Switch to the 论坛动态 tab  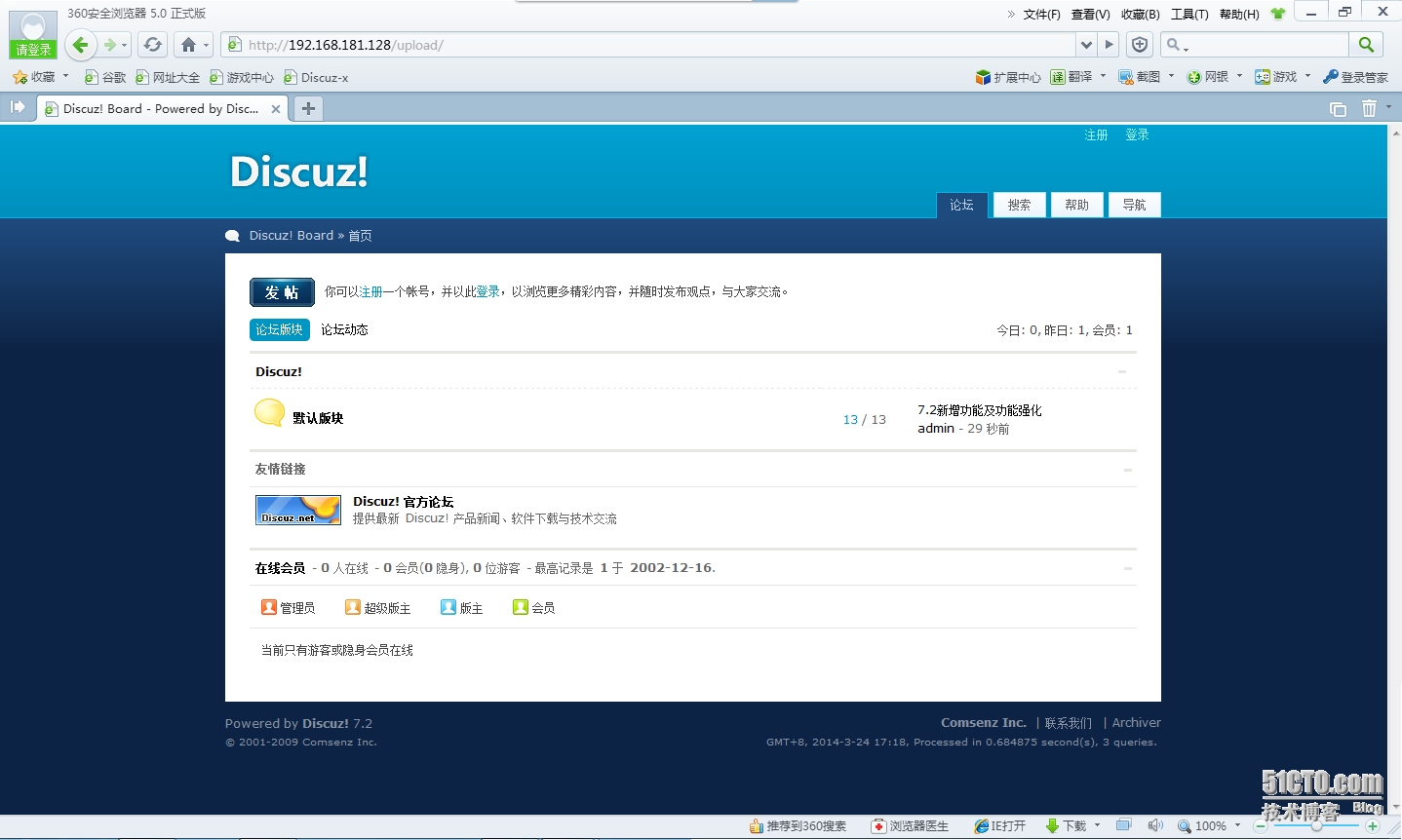coord(345,329)
